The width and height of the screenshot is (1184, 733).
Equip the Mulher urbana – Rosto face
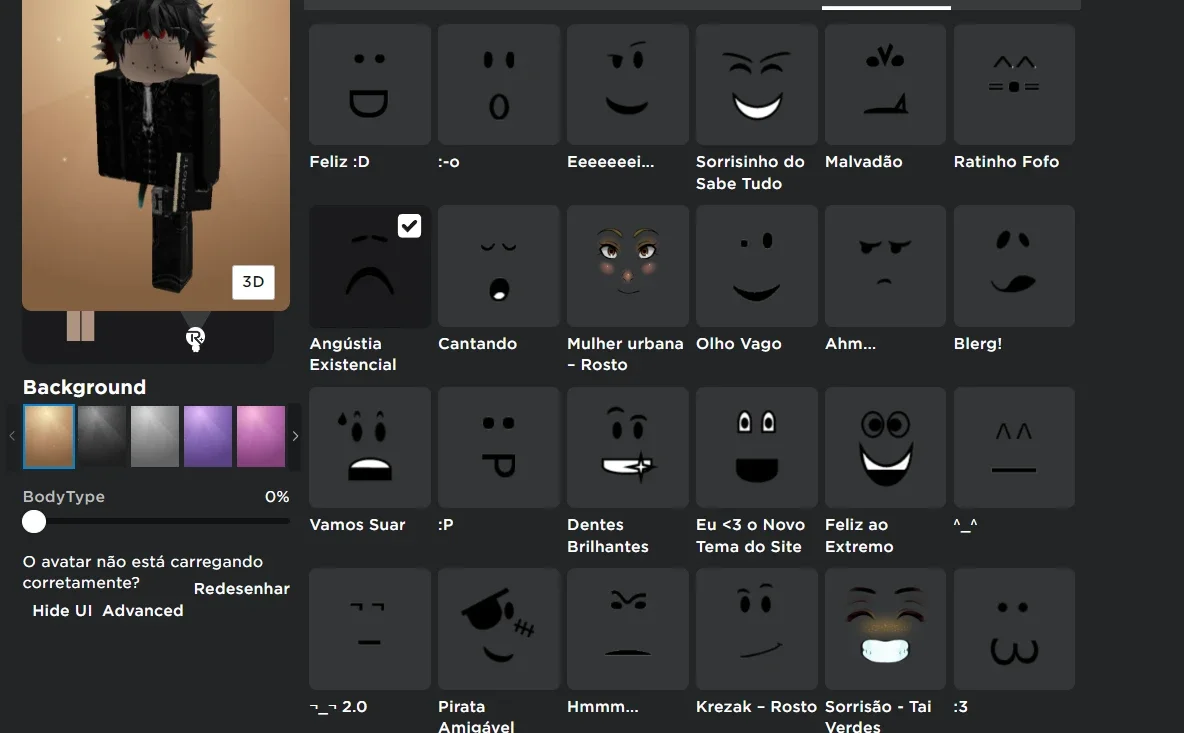pyautogui.click(x=627, y=266)
